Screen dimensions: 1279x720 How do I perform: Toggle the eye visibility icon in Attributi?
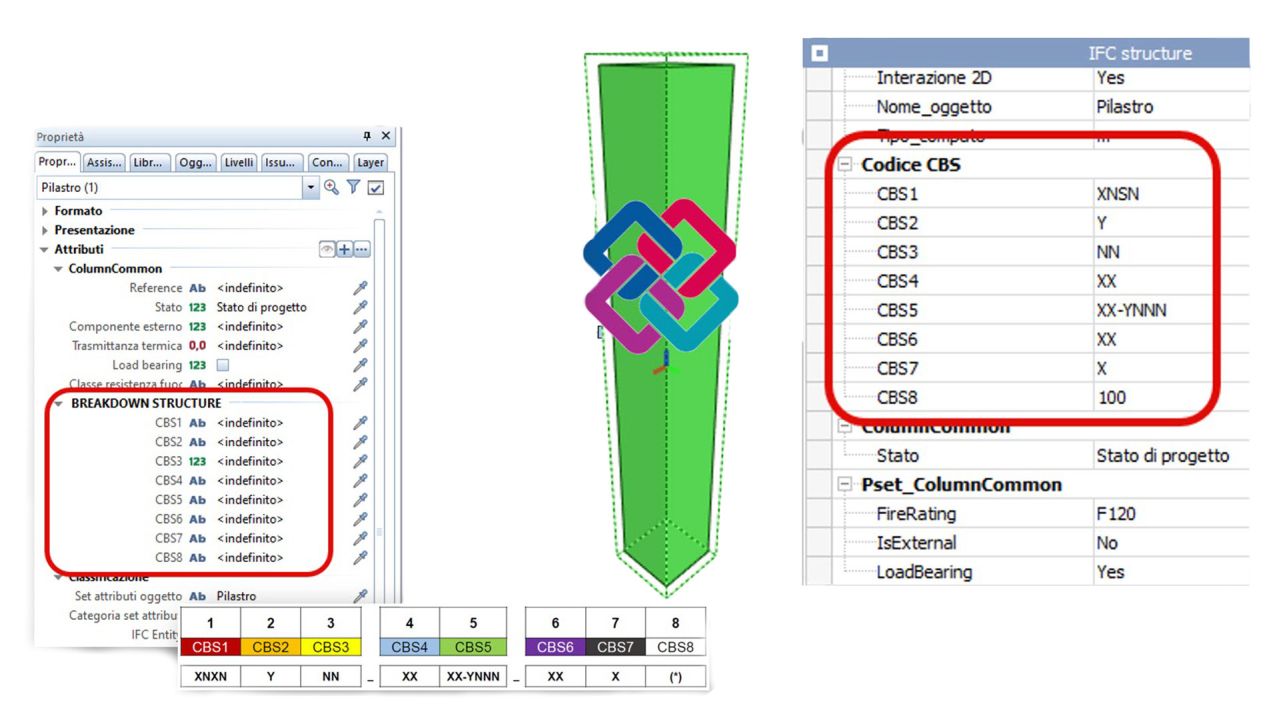tap(327, 249)
